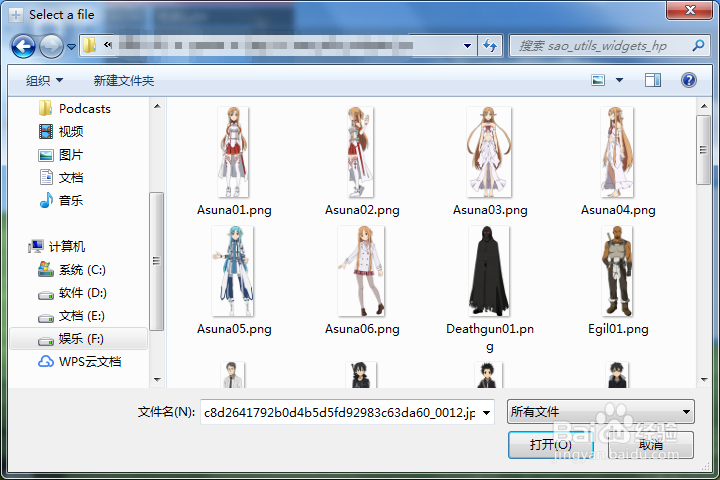Refresh the folder with the refresh button
The height and width of the screenshot is (480, 720).
pos(490,45)
